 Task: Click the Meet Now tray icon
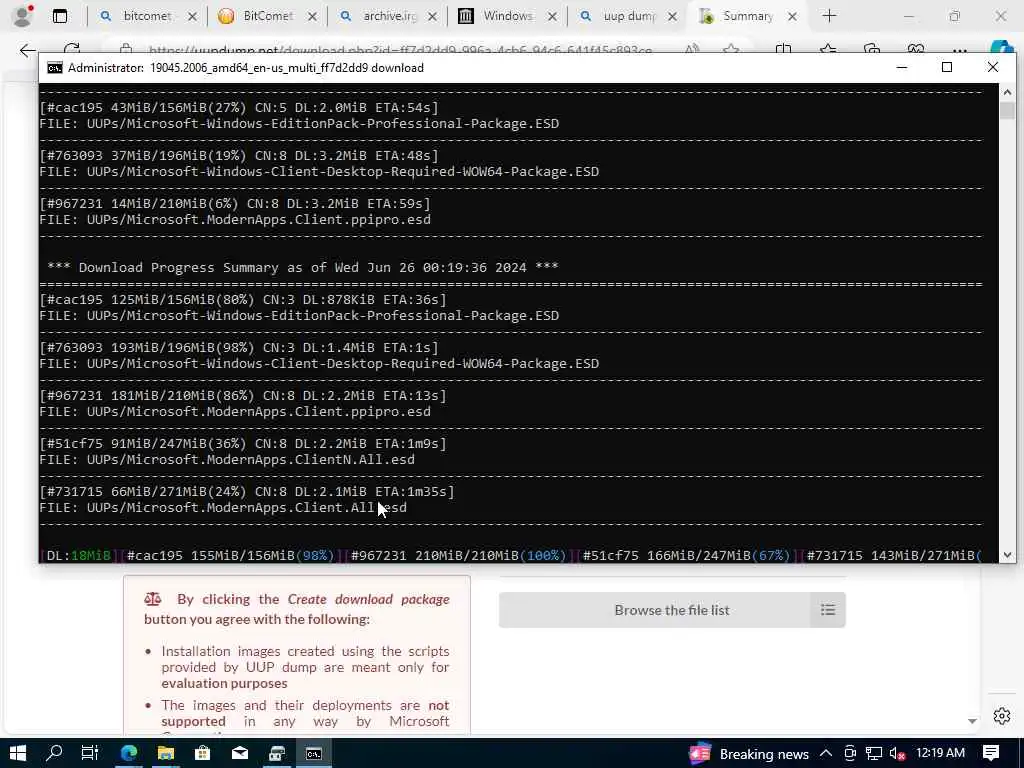tap(850, 754)
